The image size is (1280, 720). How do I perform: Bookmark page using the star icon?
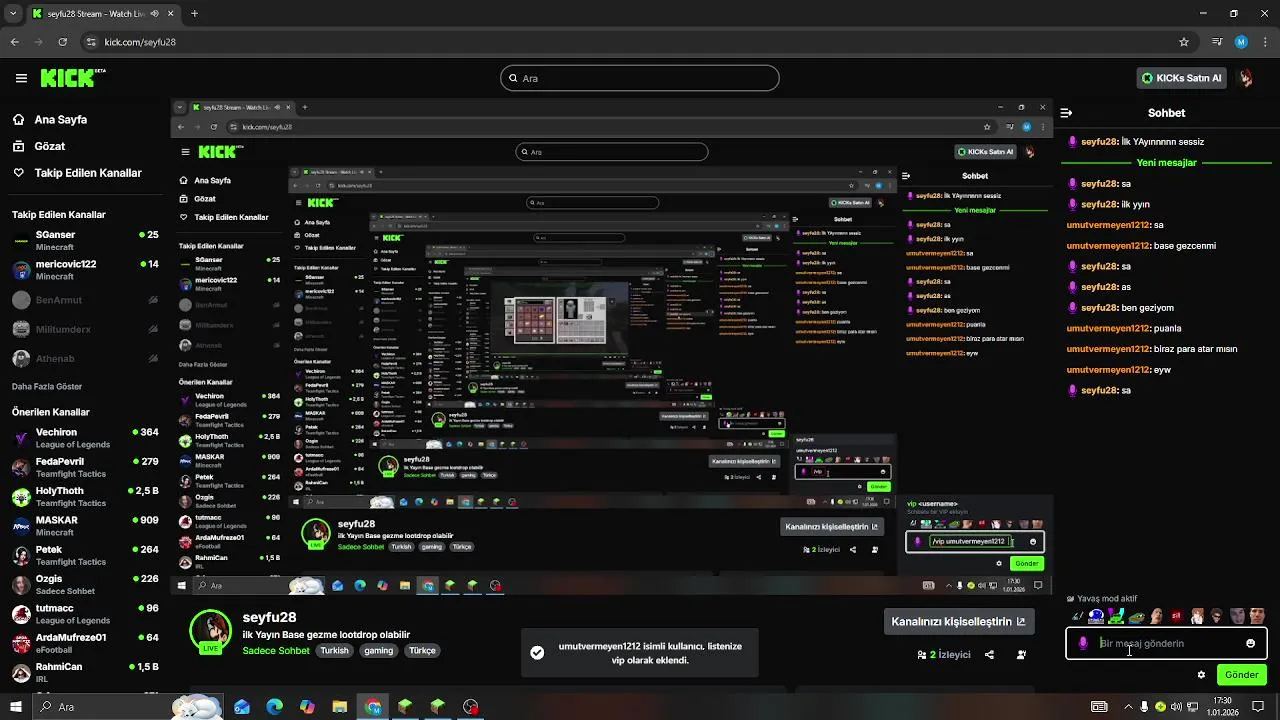click(1184, 42)
